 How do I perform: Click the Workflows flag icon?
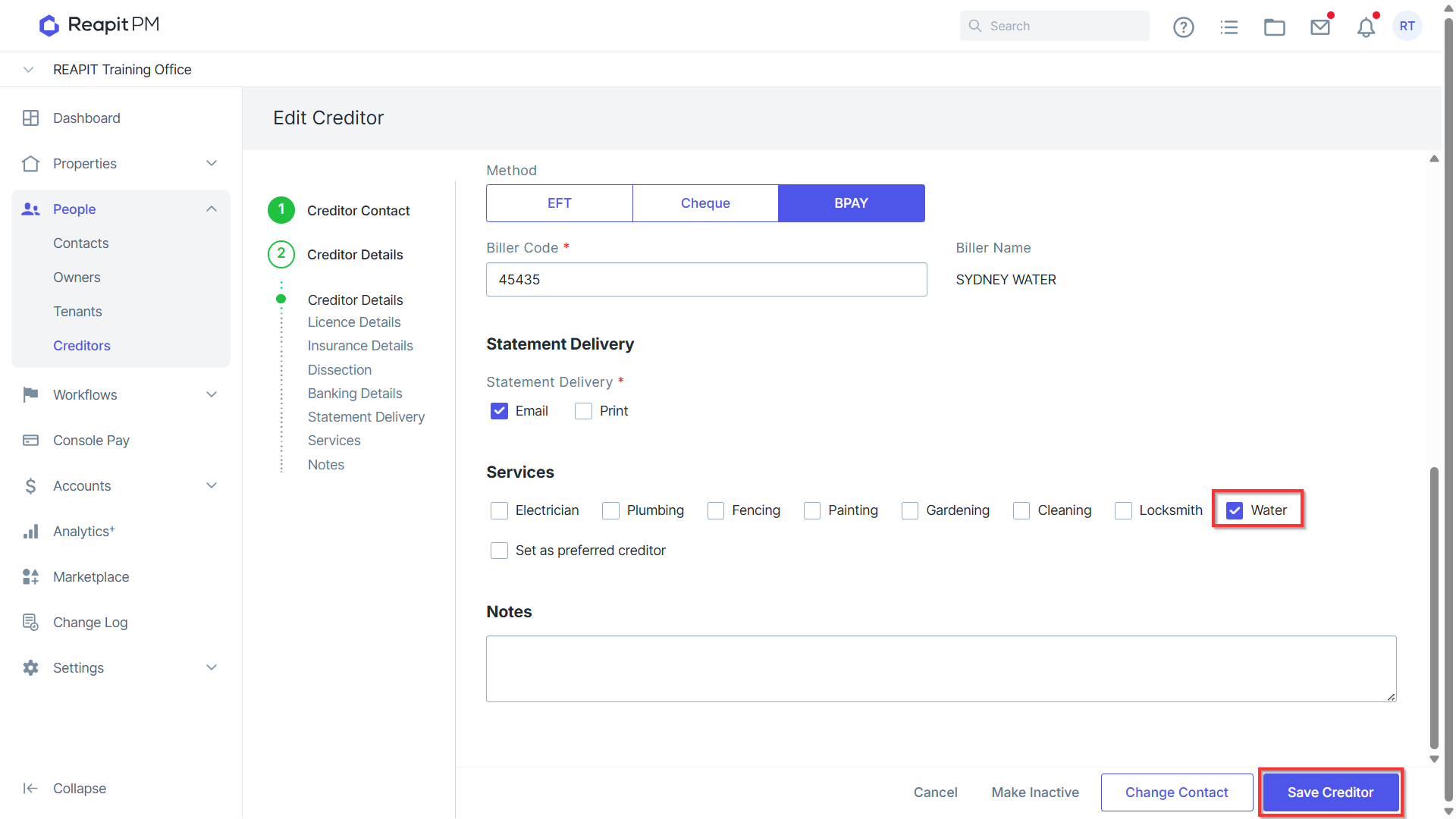pyautogui.click(x=30, y=394)
